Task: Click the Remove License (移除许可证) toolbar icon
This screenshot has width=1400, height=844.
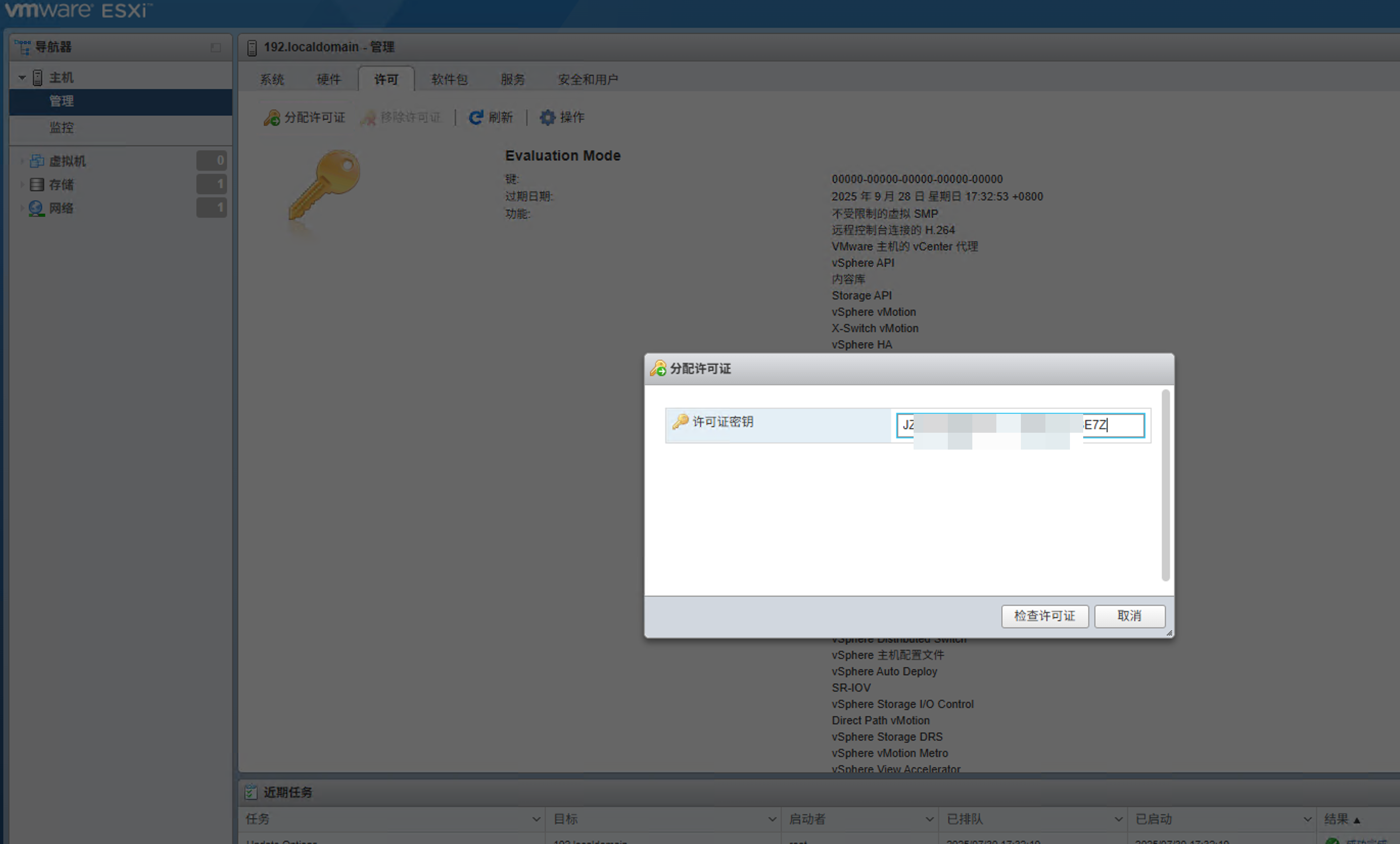Action: pyautogui.click(x=368, y=118)
